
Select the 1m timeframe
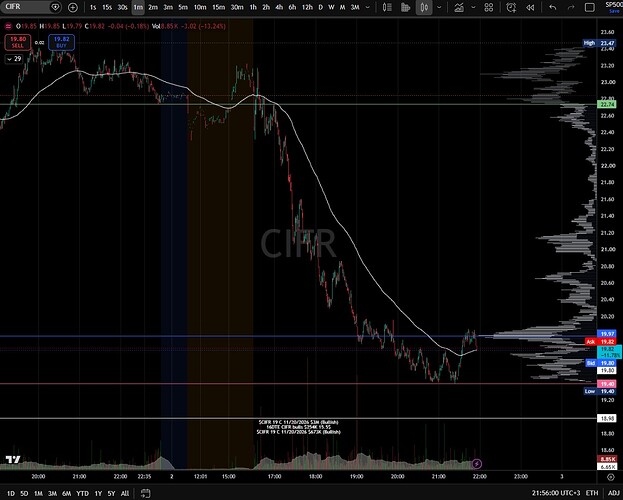point(138,7)
